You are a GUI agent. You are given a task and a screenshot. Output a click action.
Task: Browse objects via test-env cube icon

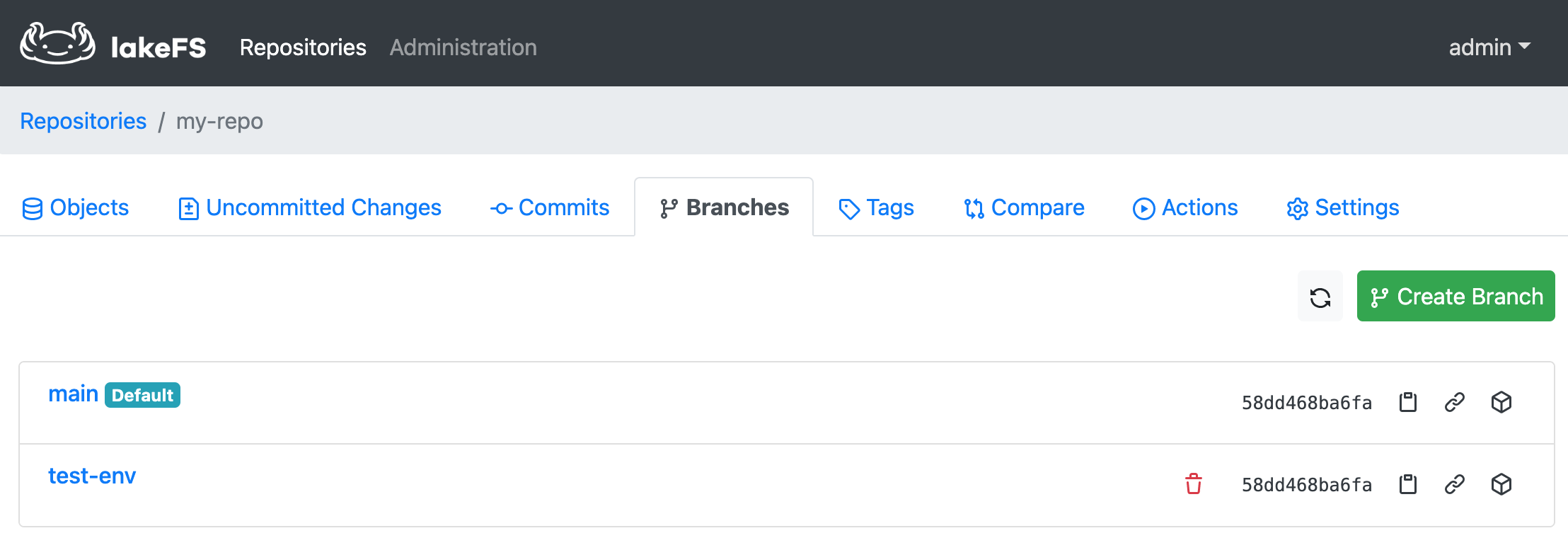(x=1501, y=484)
